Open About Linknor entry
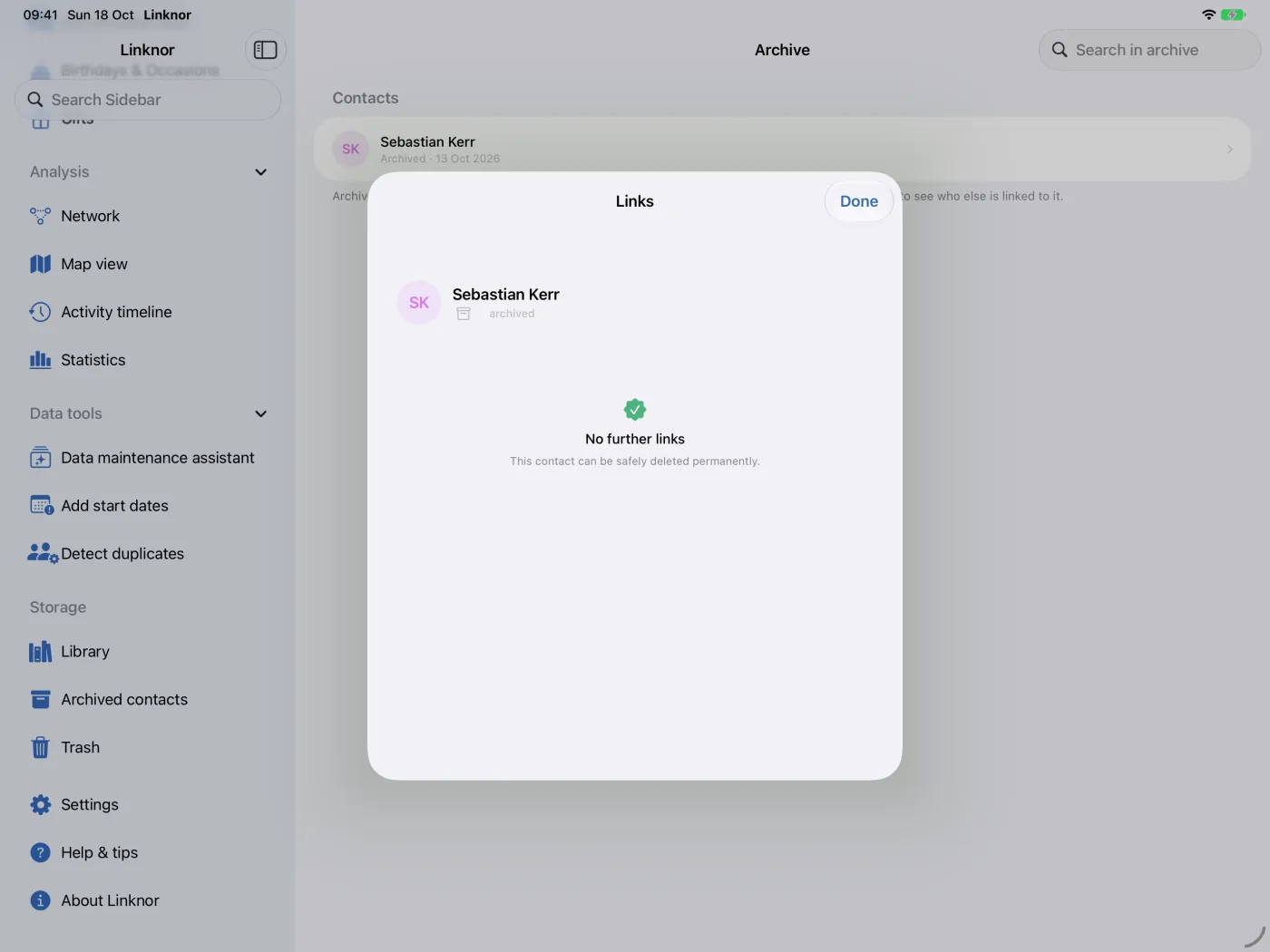The width and height of the screenshot is (1270, 952). [x=148, y=901]
